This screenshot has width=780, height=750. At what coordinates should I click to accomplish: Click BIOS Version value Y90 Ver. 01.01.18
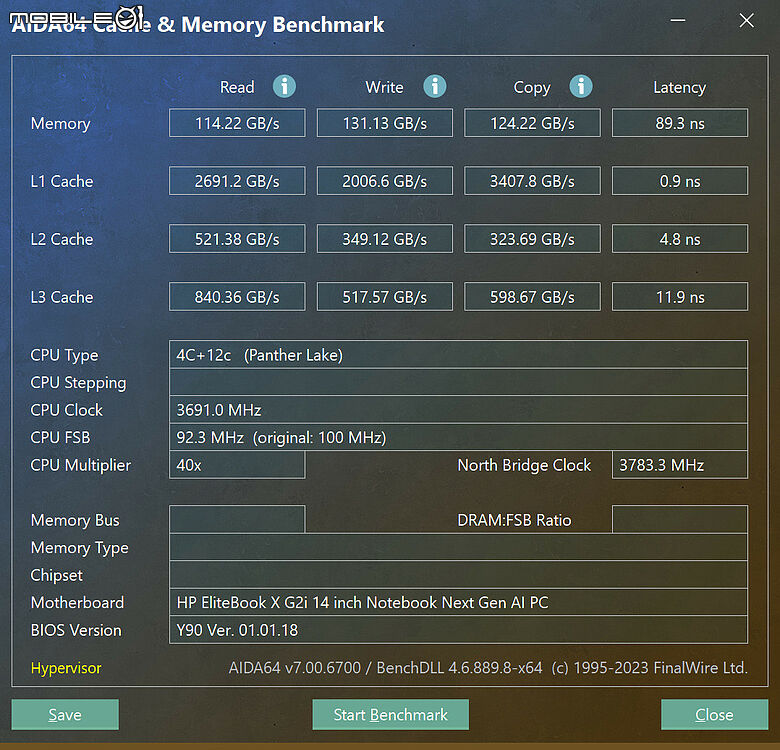459,630
